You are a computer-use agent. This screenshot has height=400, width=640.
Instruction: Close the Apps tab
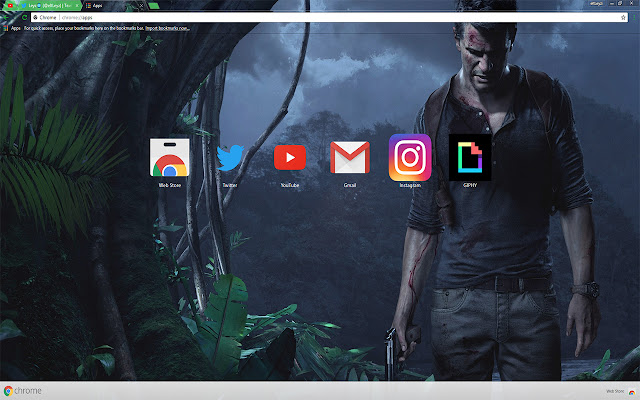point(141,5)
